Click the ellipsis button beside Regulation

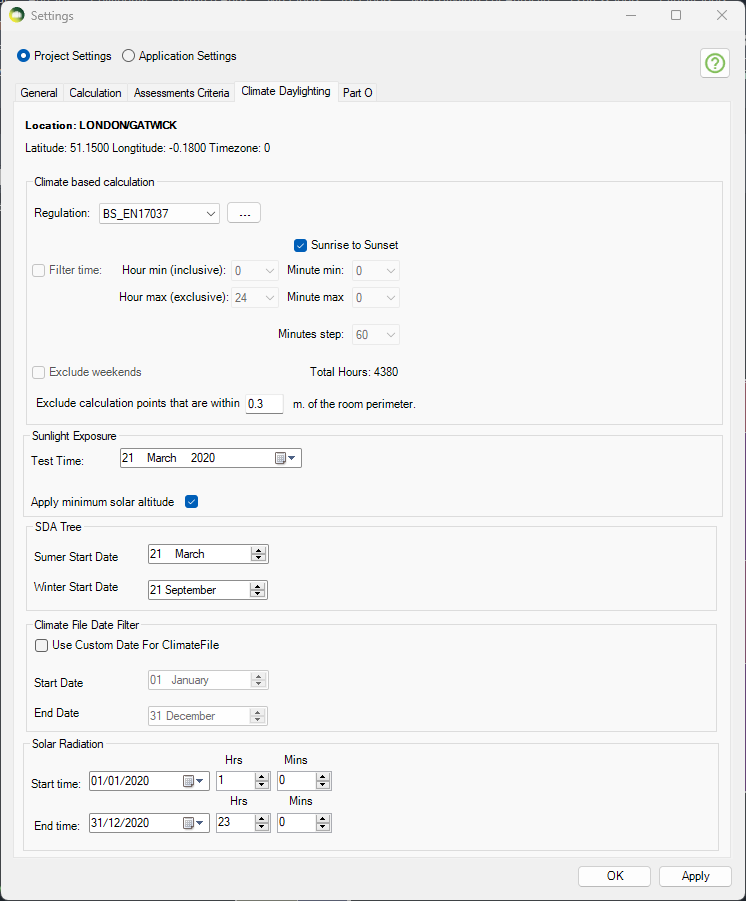pyautogui.click(x=244, y=213)
